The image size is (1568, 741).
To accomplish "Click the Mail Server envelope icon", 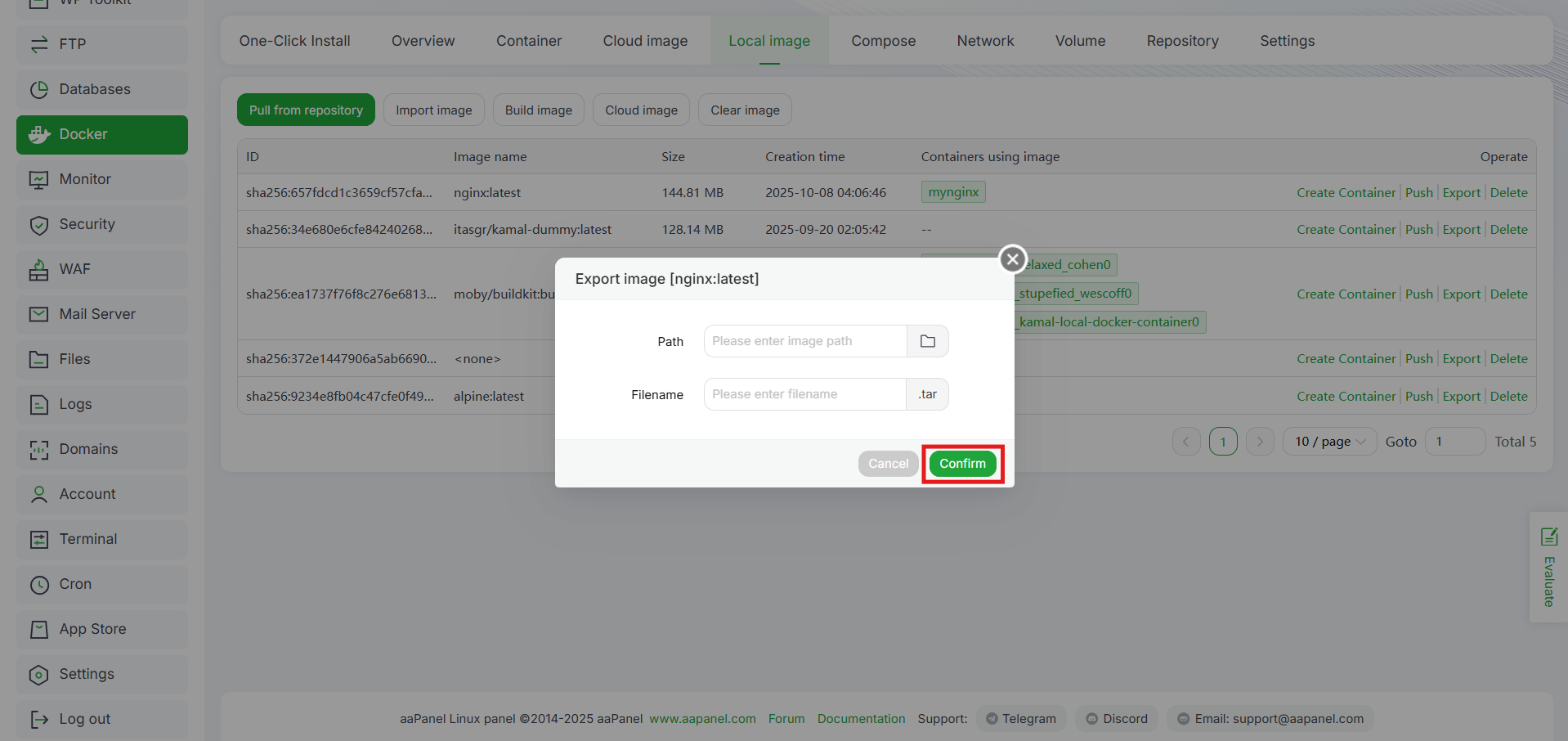I will (x=39, y=314).
